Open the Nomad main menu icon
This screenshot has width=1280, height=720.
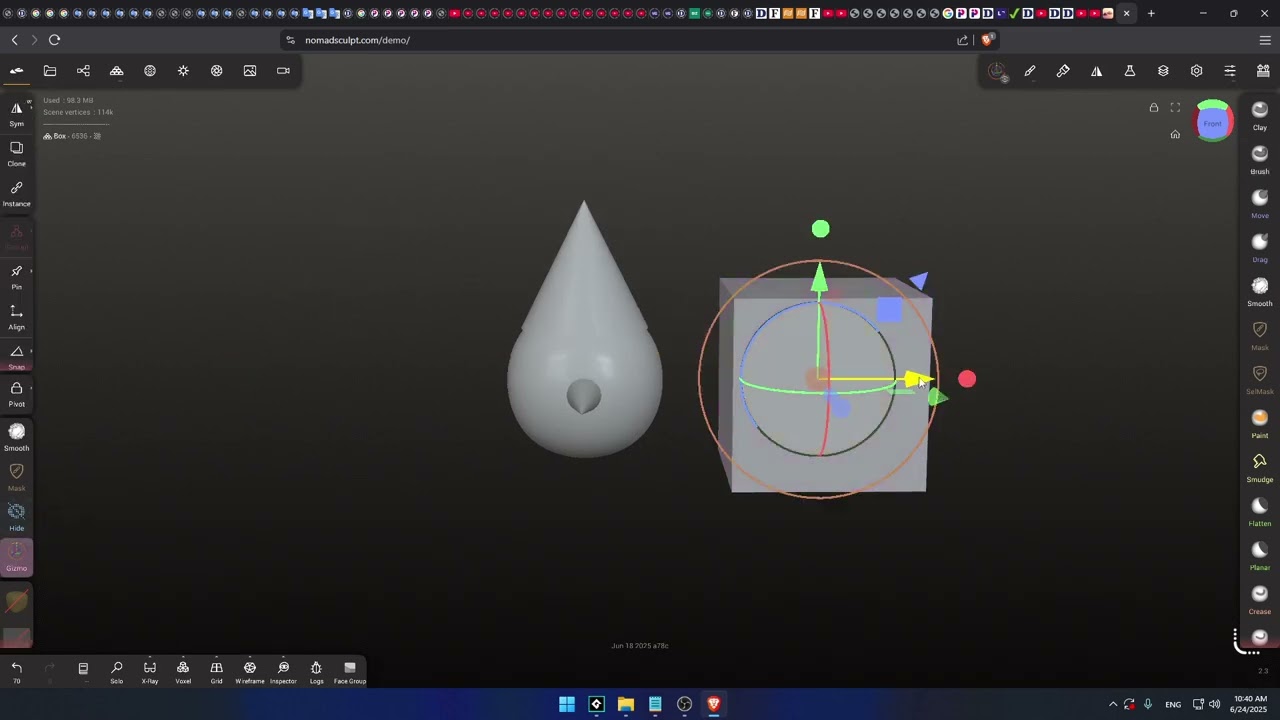(17, 71)
